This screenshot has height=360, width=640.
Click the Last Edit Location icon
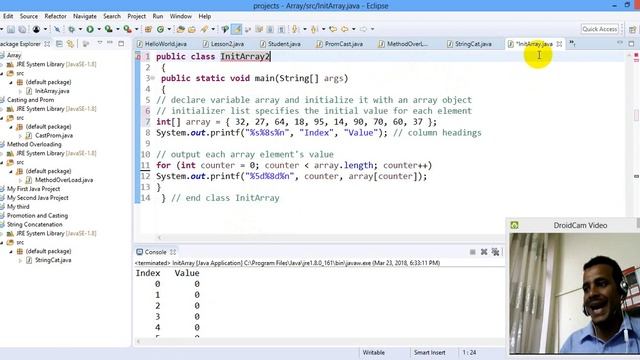pyautogui.click(x=333, y=29)
